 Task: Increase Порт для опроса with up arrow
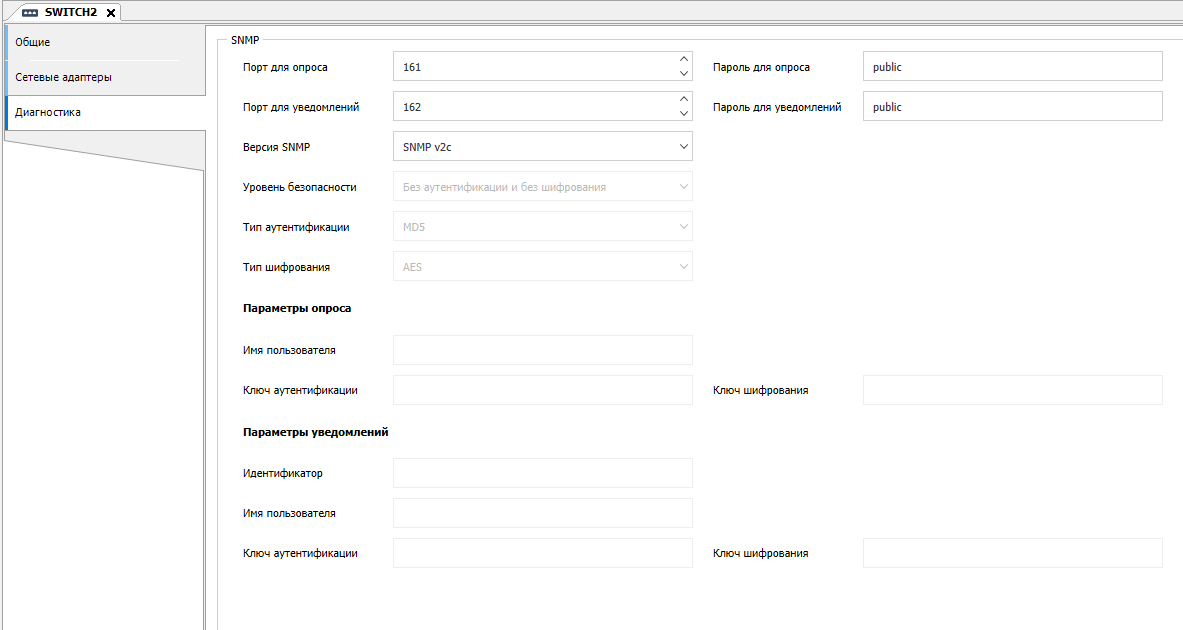point(684,59)
